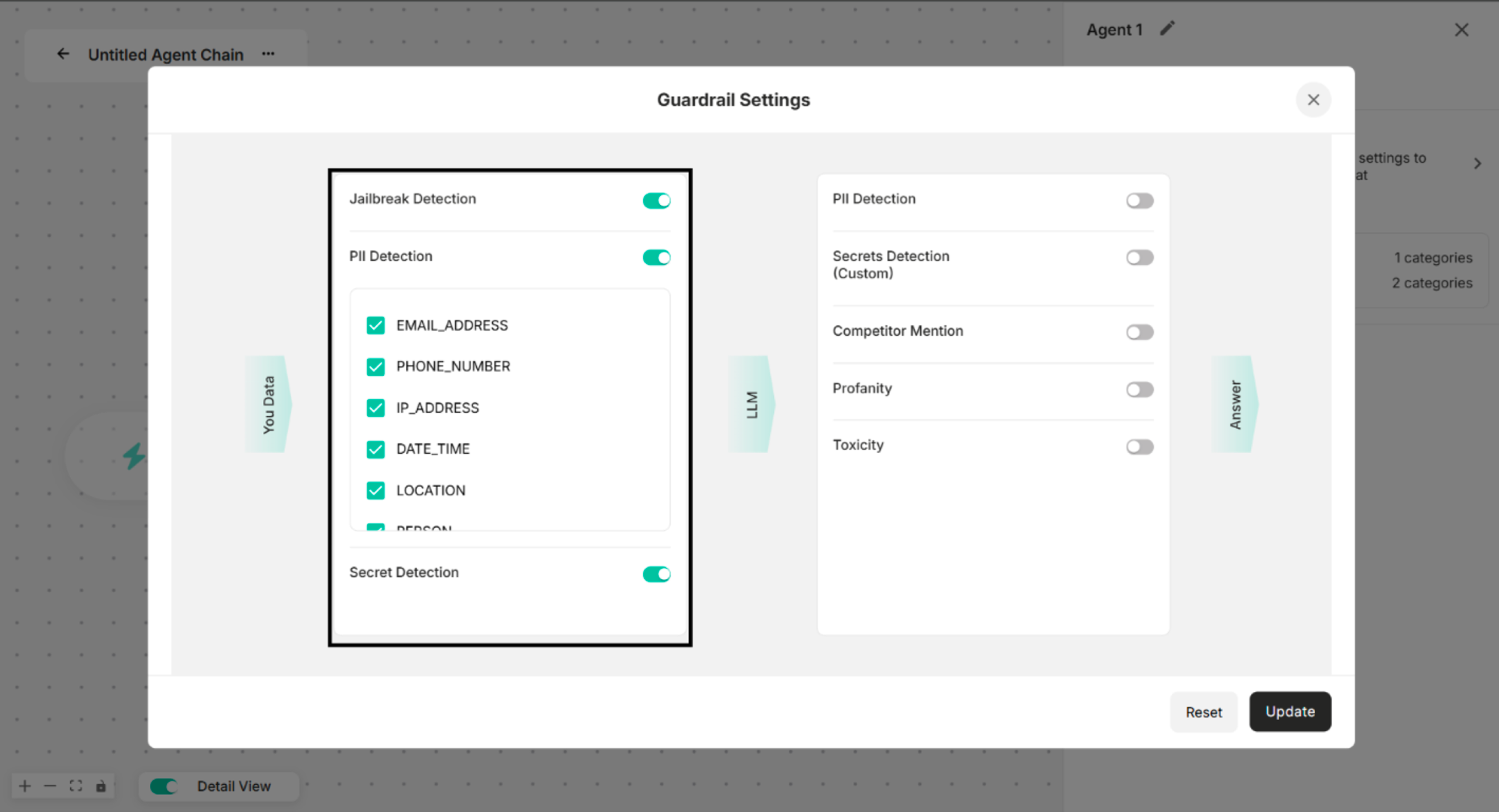The image size is (1499, 812).
Task: Edit Agent 1 name with pencil icon
Action: point(1167,29)
